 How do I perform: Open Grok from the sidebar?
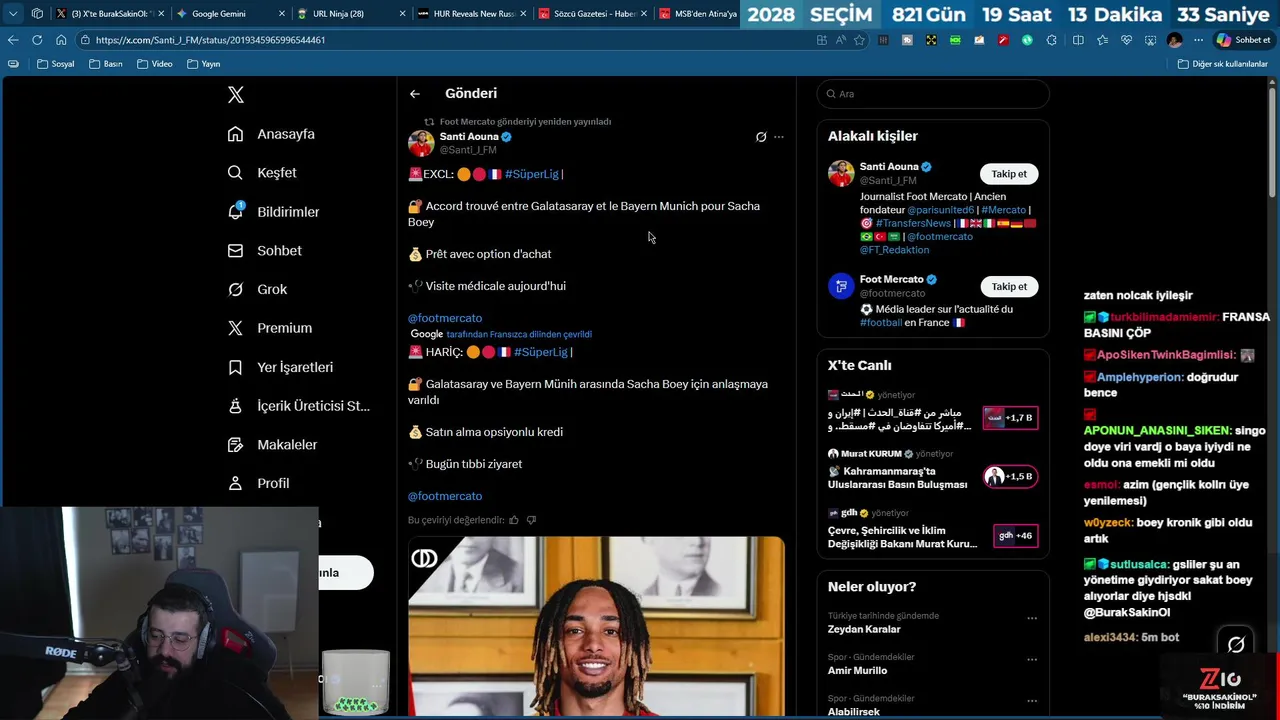pos(257,289)
